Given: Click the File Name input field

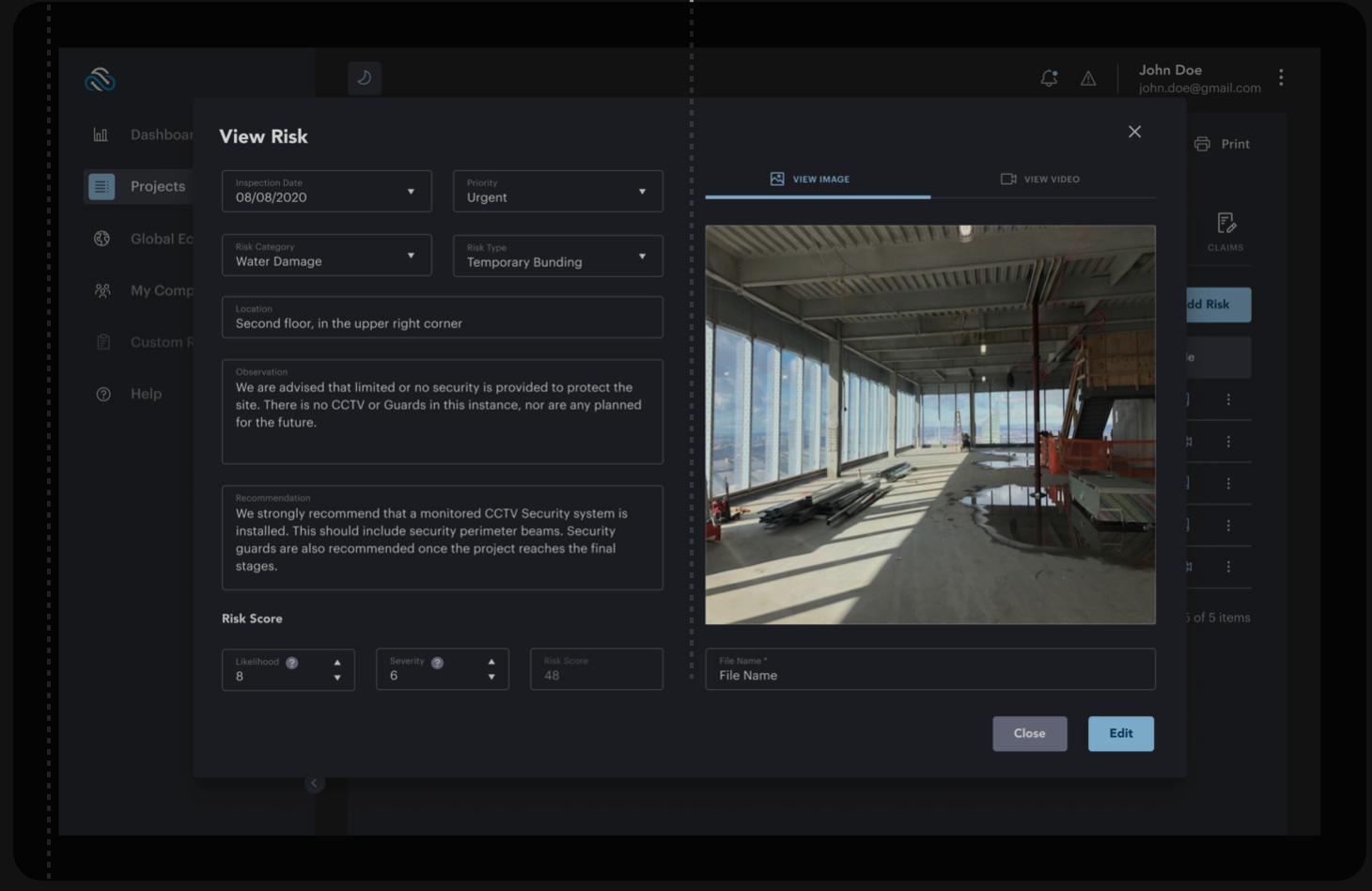Looking at the screenshot, I should point(929,670).
